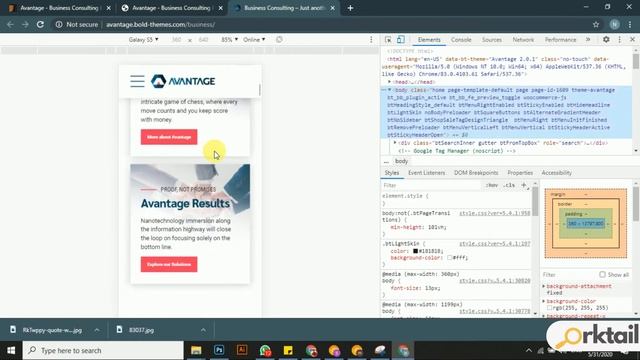The width and height of the screenshot is (640, 360).
Task: Open the DOM Breakpoints tab
Action: point(476,173)
